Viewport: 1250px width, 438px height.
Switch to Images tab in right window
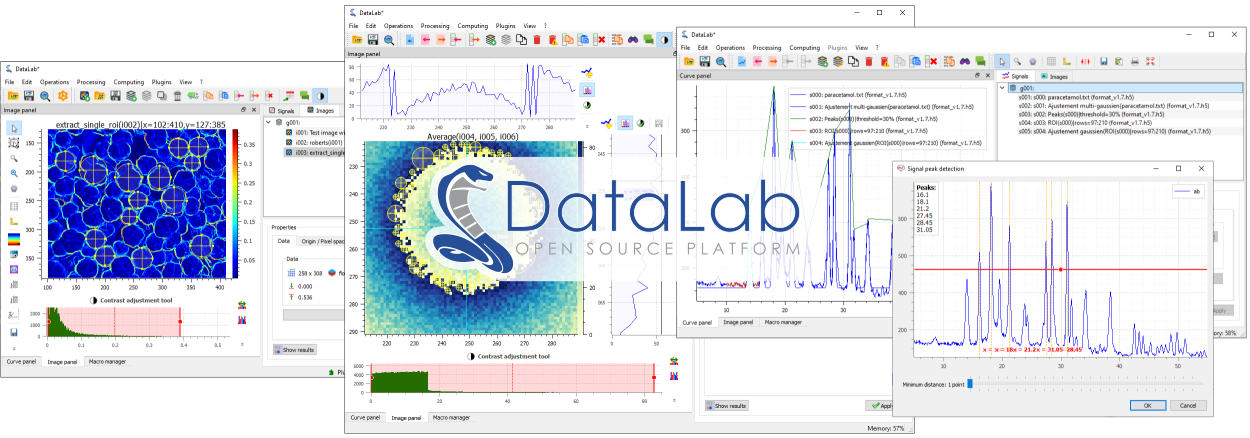click(1053, 76)
